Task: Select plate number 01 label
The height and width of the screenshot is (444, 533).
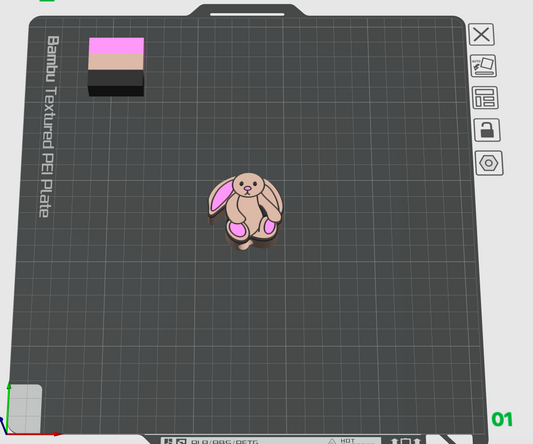Action: [x=502, y=419]
